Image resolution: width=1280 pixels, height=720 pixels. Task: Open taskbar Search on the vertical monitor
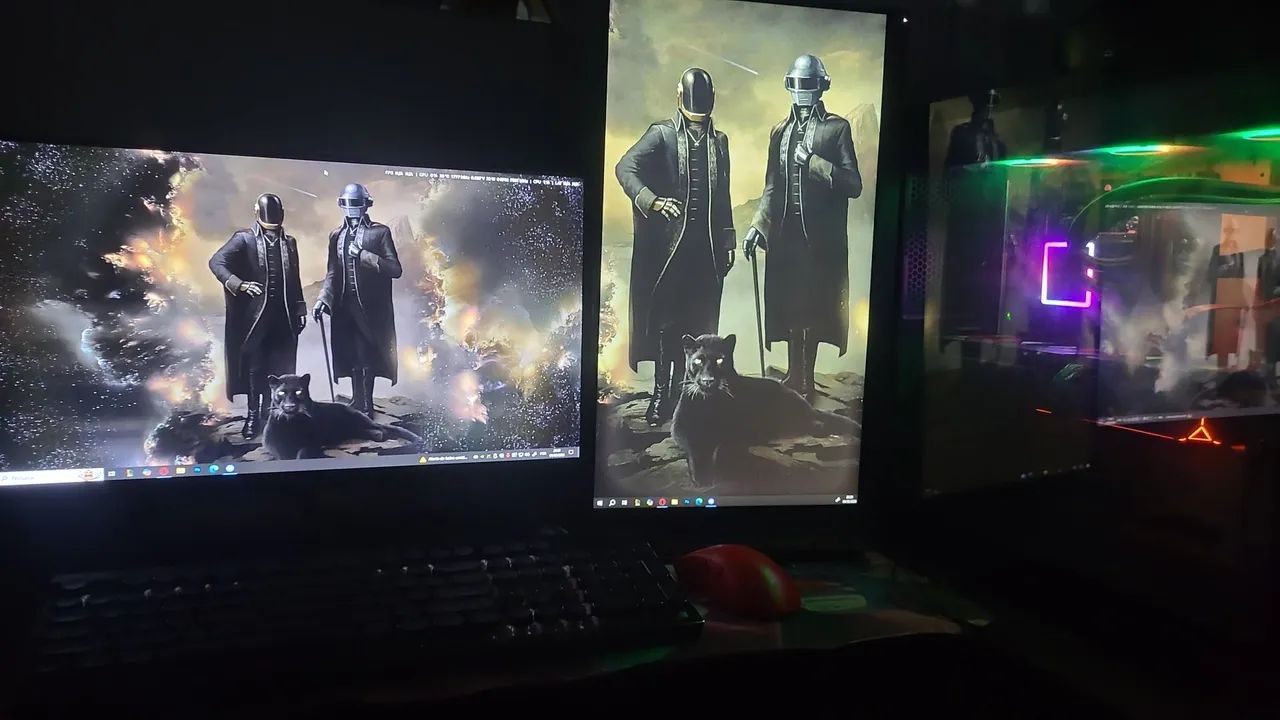pos(612,503)
